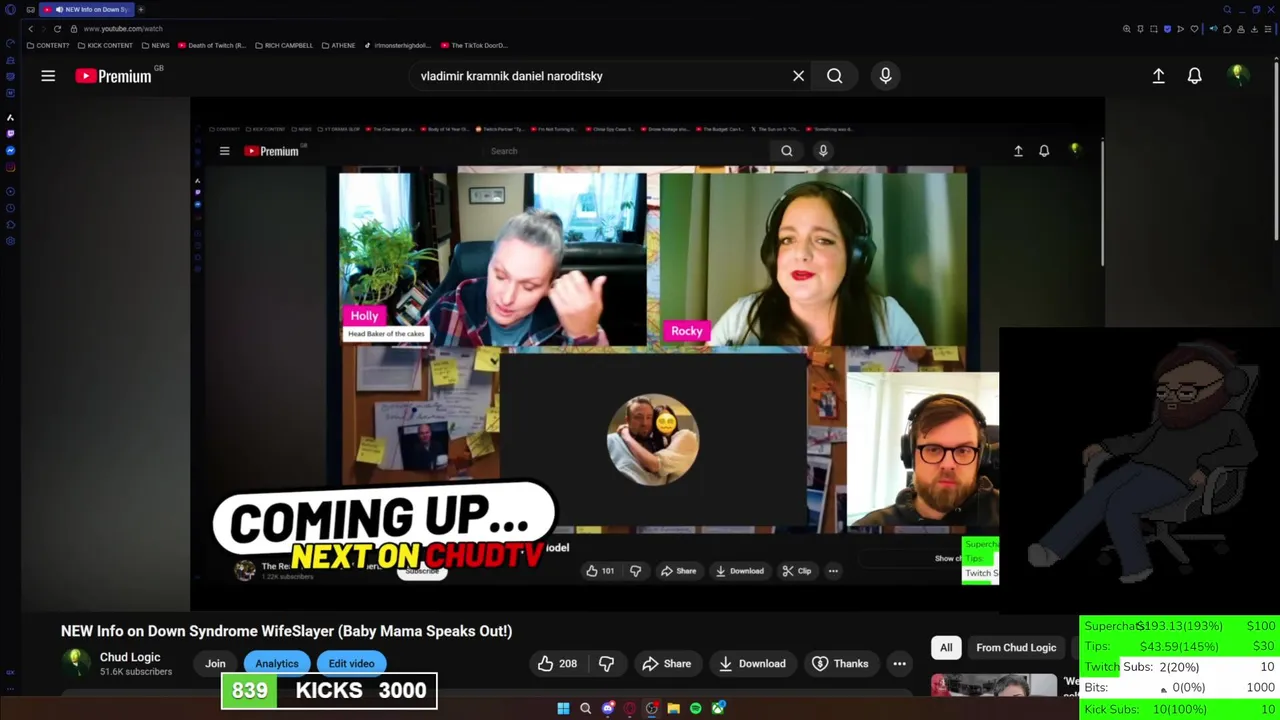Click the Chud Logic channel avatar
The height and width of the screenshot is (720, 1280).
[x=75, y=663]
